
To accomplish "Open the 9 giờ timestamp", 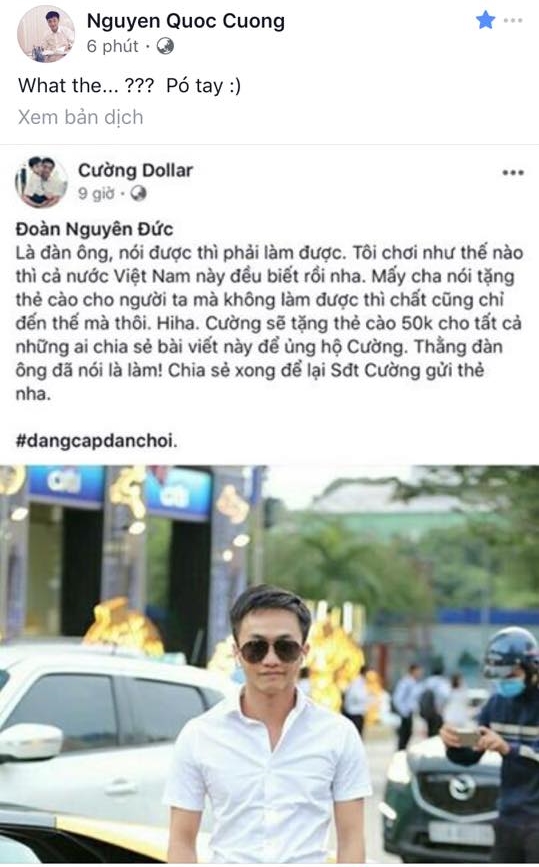I will pyautogui.click(x=96, y=194).
